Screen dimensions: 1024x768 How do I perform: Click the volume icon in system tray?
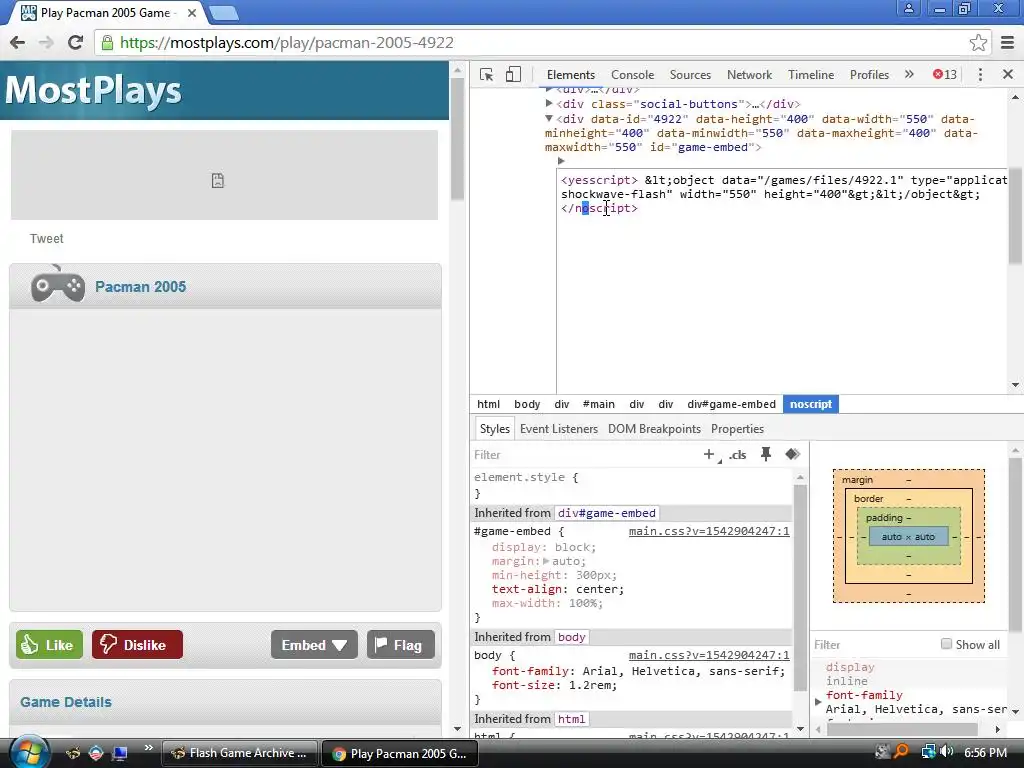coord(946,752)
